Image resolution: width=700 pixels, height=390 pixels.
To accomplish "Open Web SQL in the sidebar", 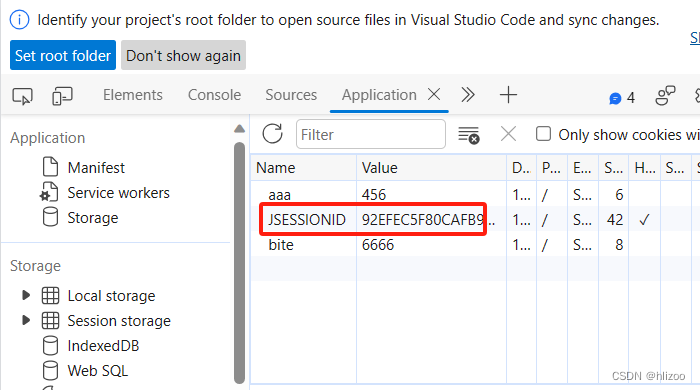I will [x=97, y=371].
